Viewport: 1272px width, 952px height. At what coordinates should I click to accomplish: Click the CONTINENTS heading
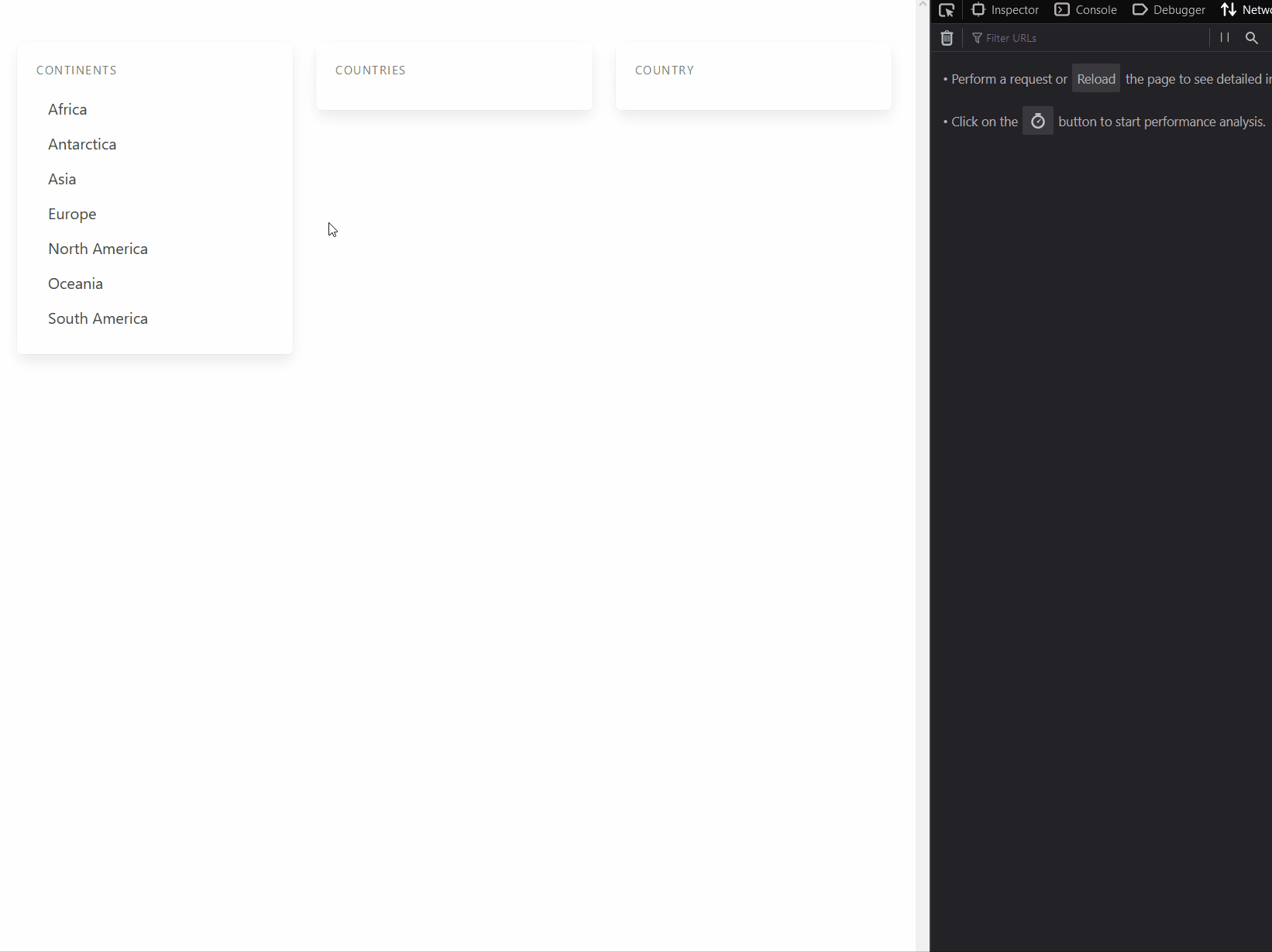tap(77, 70)
